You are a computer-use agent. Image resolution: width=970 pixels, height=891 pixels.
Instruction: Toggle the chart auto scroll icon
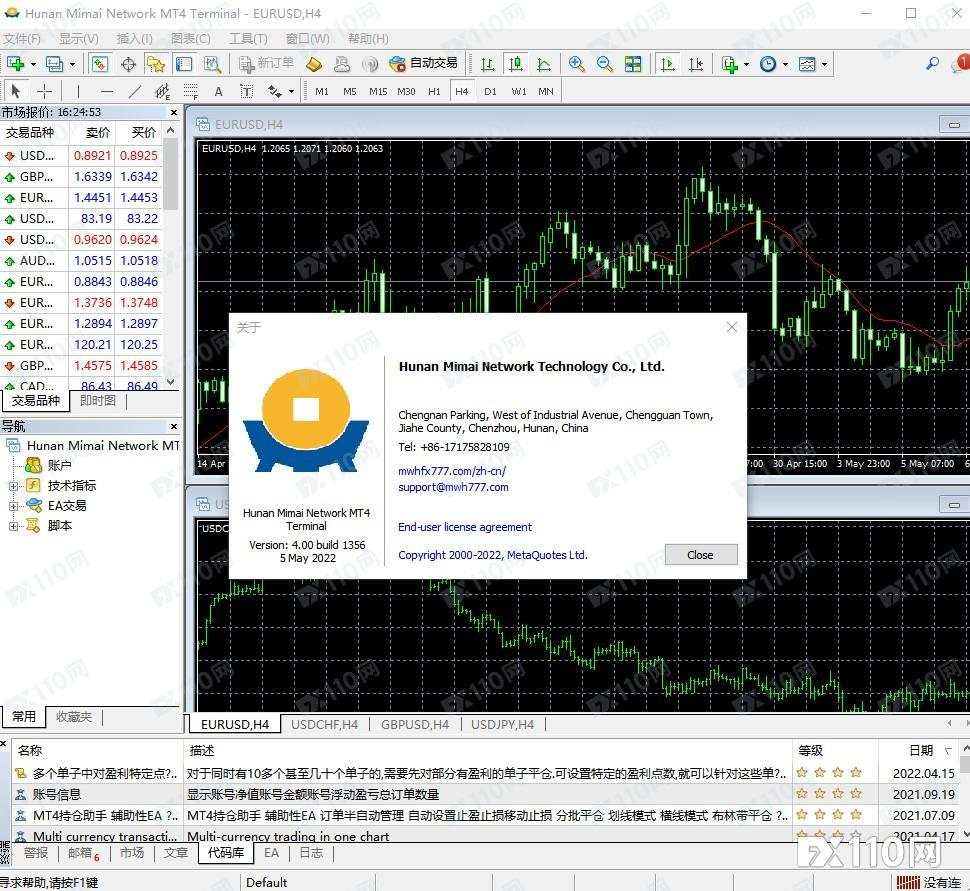click(x=667, y=64)
